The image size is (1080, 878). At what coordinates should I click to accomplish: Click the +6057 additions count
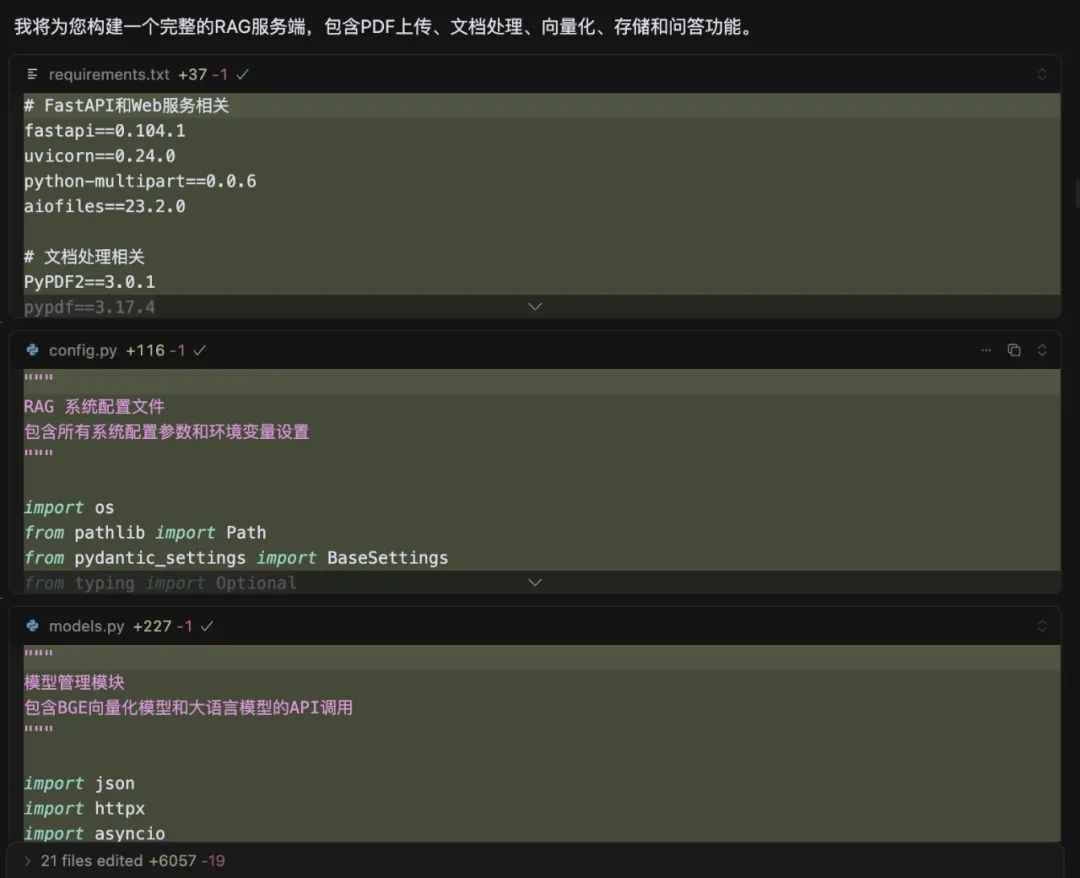(170, 860)
